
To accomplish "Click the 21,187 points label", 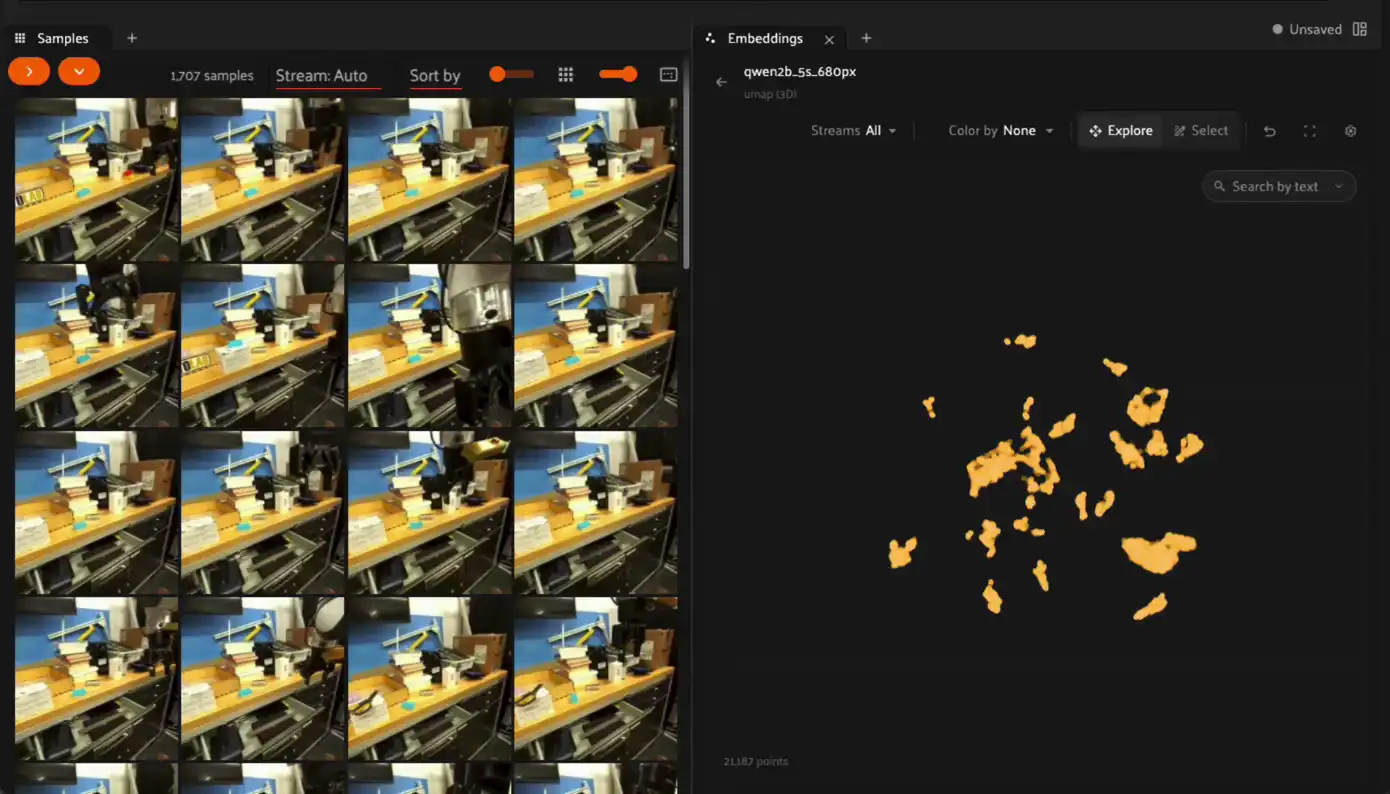I will click(756, 762).
